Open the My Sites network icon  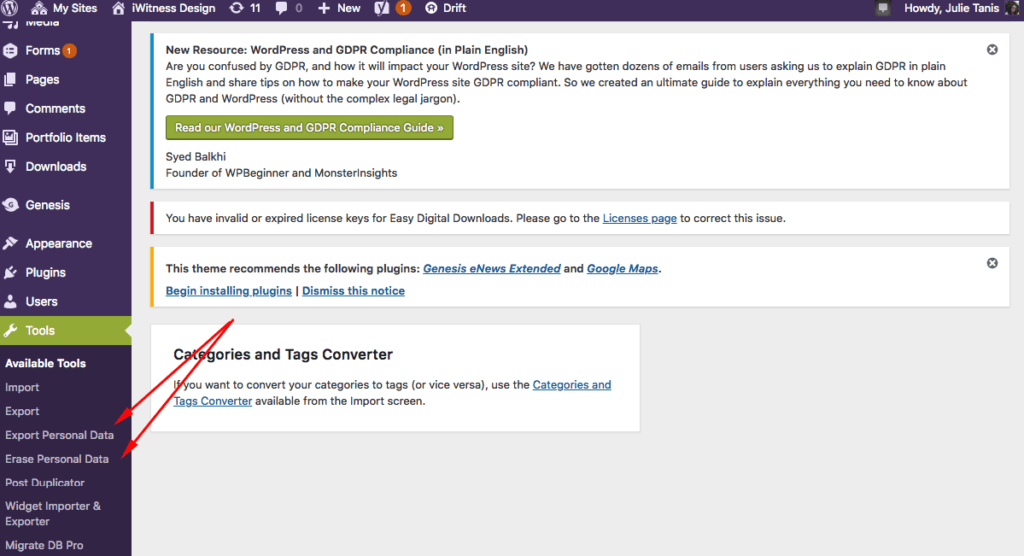tap(39, 8)
